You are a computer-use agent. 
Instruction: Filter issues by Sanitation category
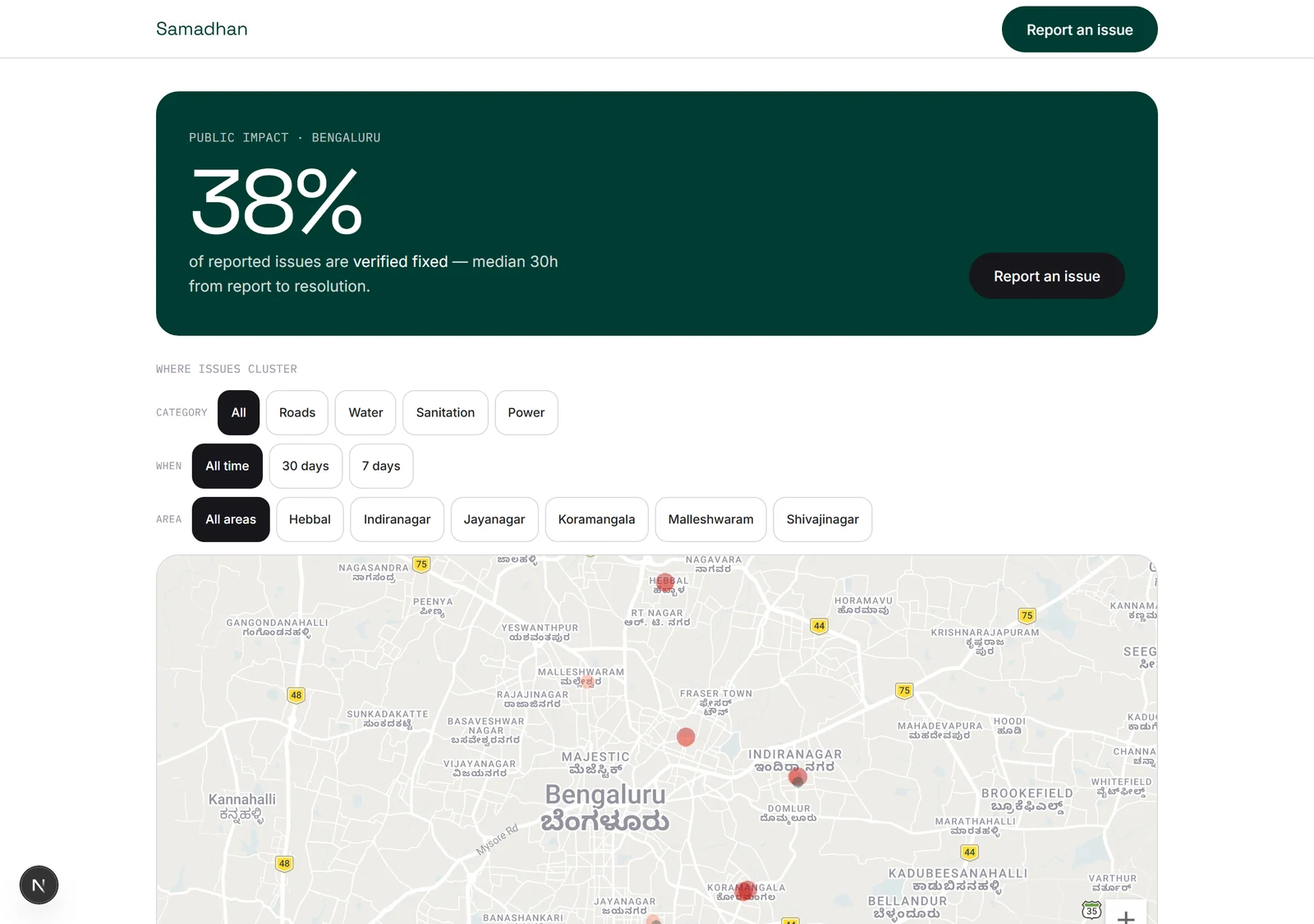click(x=445, y=412)
